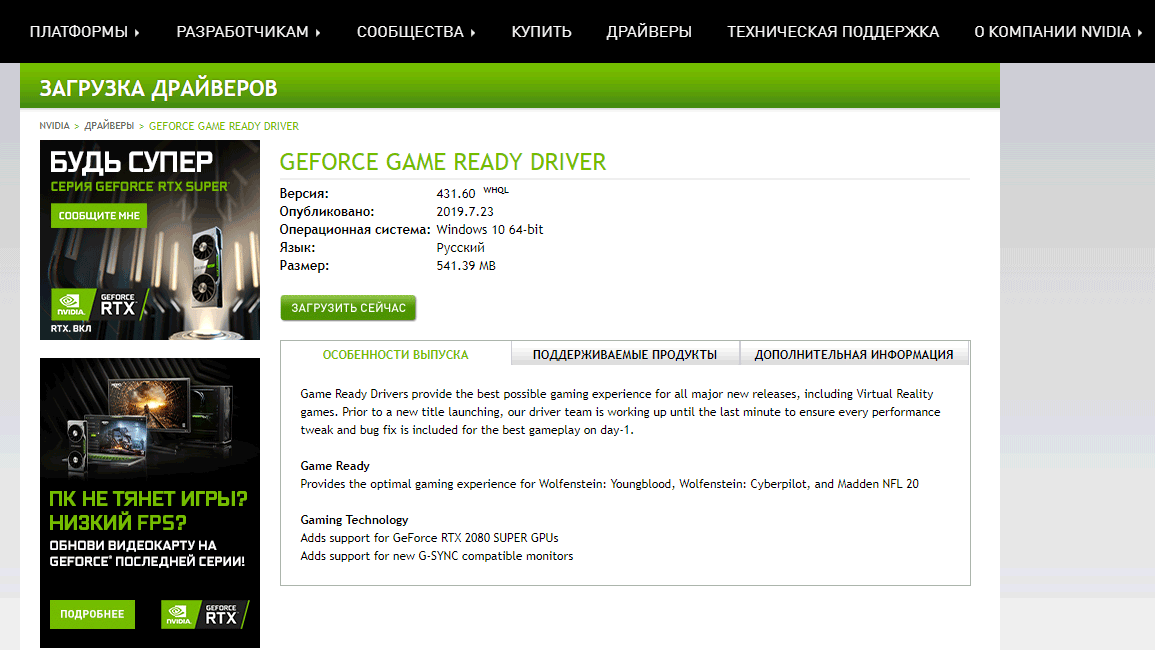Click the Game Ready subheading
Image resolution: width=1155 pixels, height=650 pixels.
[x=335, y=466]
